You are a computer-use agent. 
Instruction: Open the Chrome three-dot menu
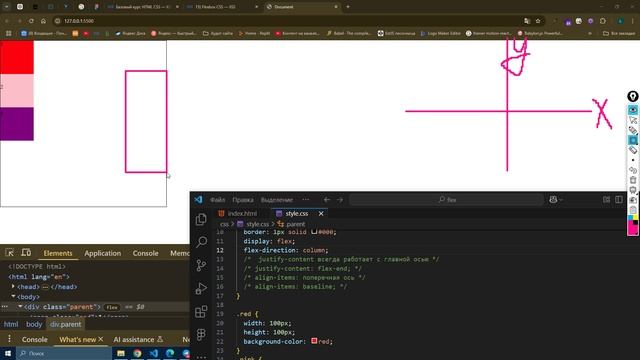point(633,21)
